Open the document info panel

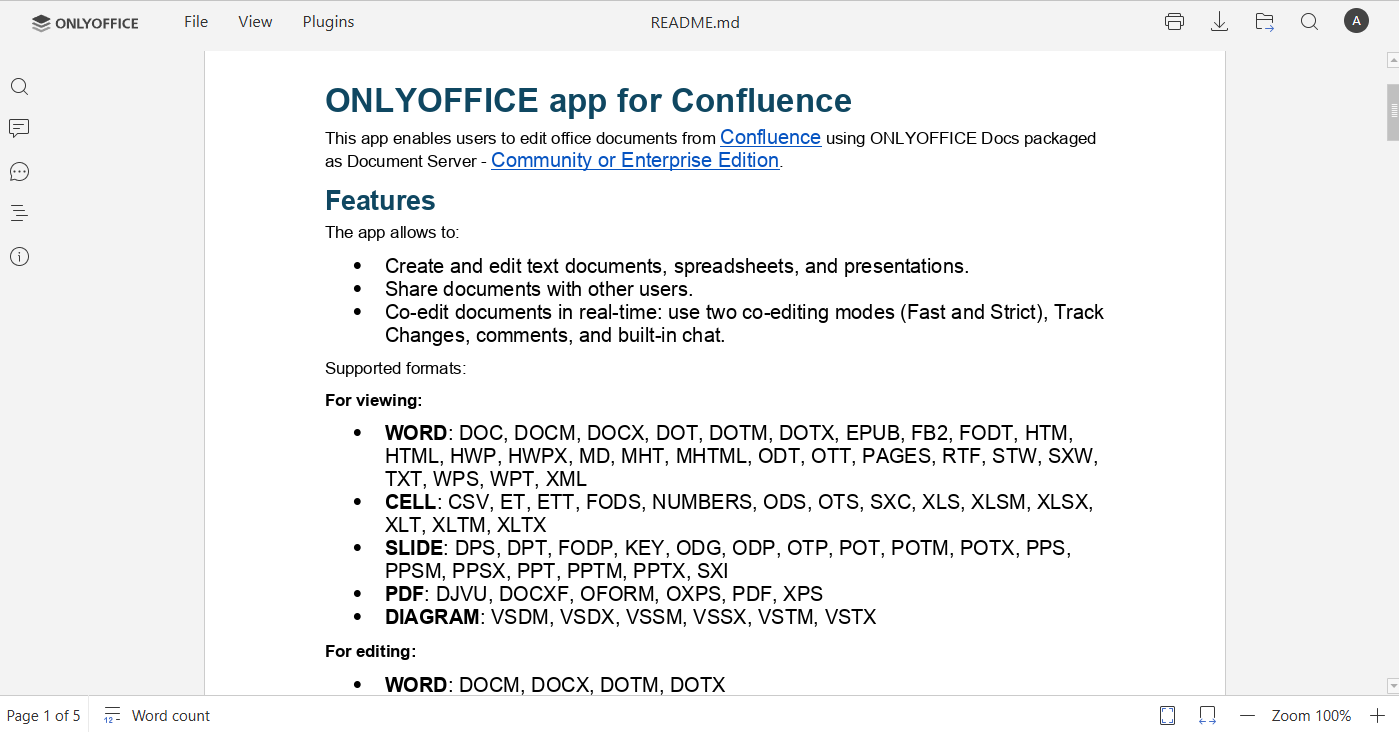click(x=19, y=257)
